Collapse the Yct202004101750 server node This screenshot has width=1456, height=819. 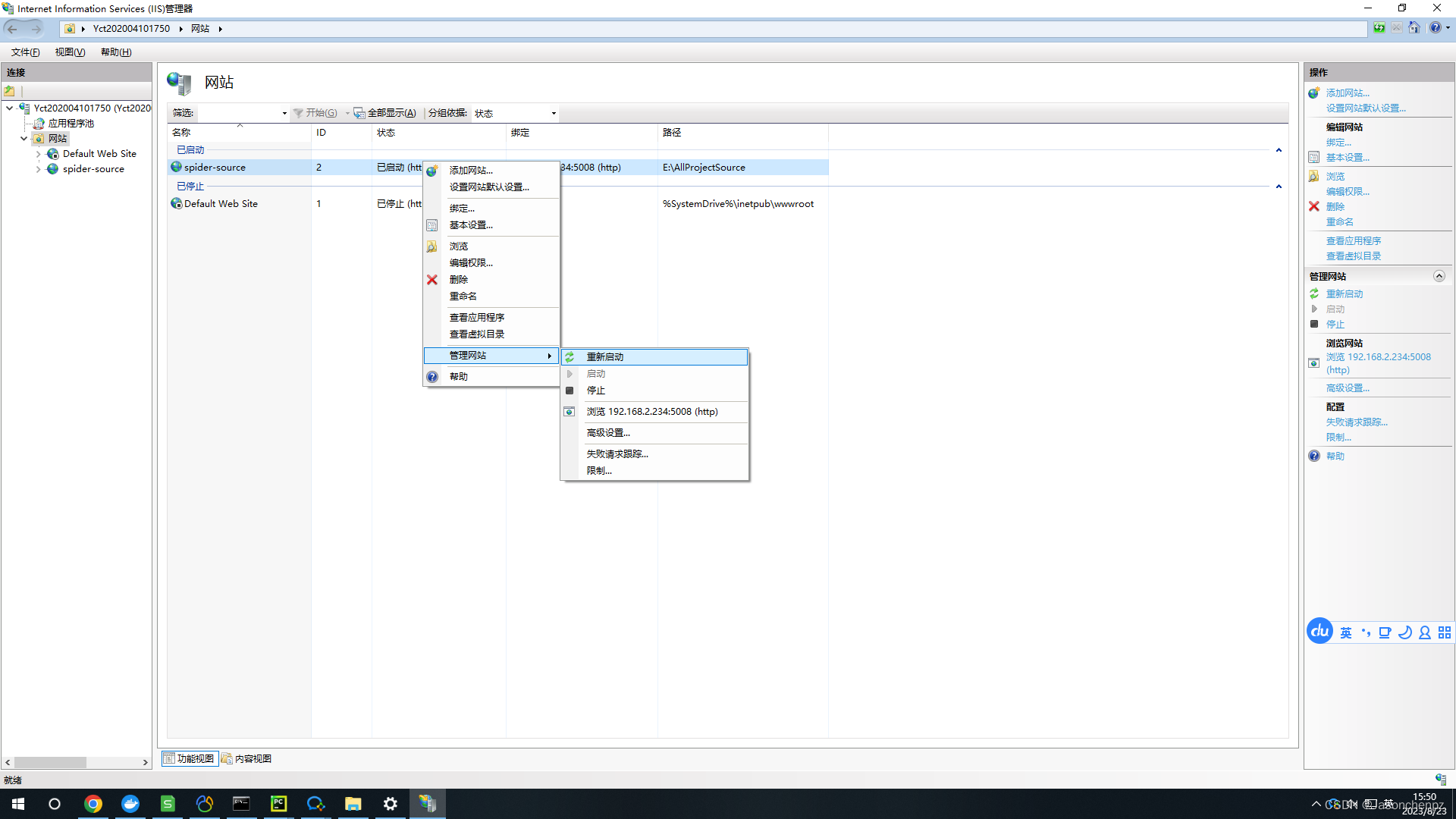(10, 108)
